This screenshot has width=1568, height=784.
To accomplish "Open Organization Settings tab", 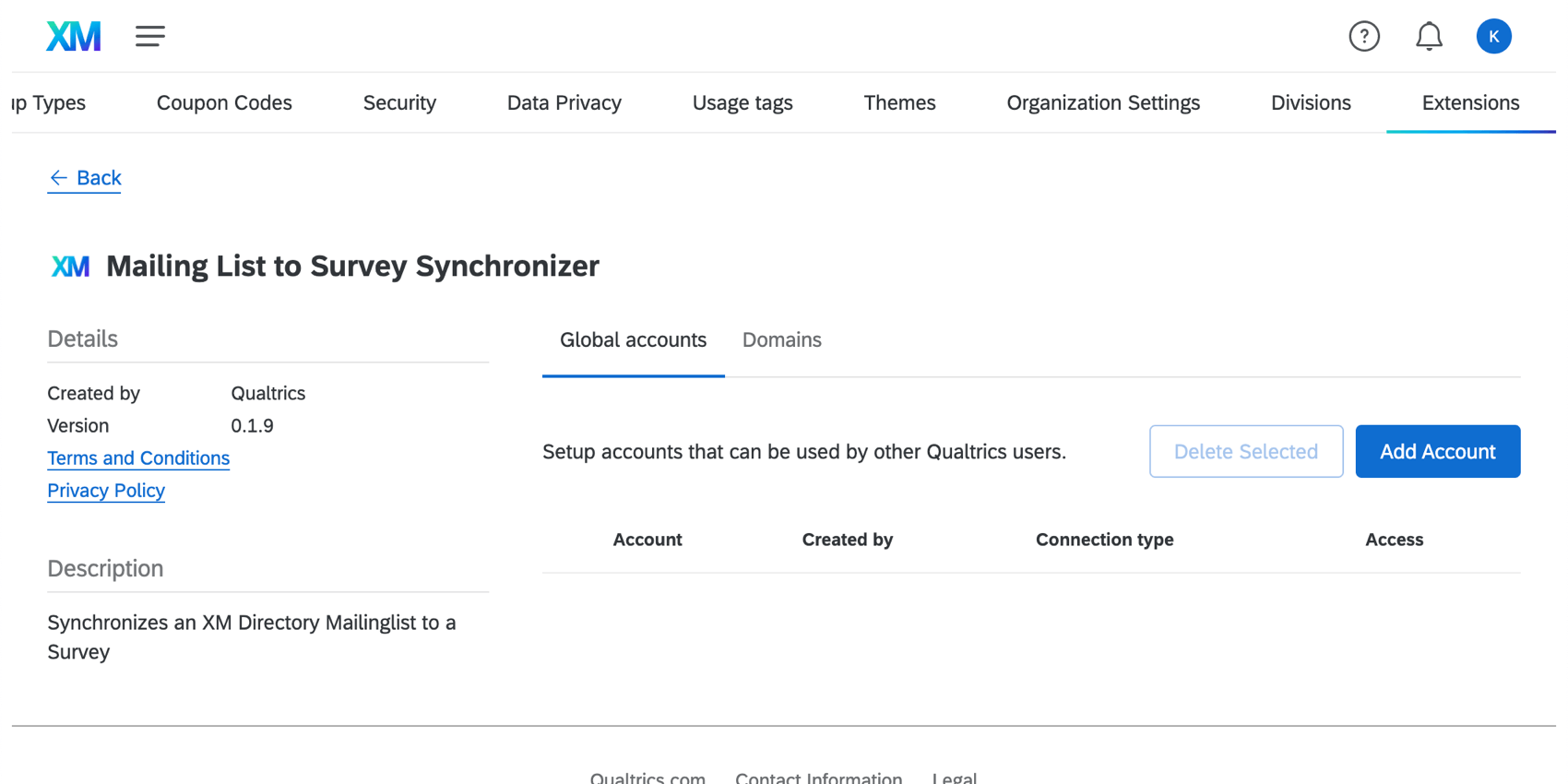I will [x=1103, y=103].
